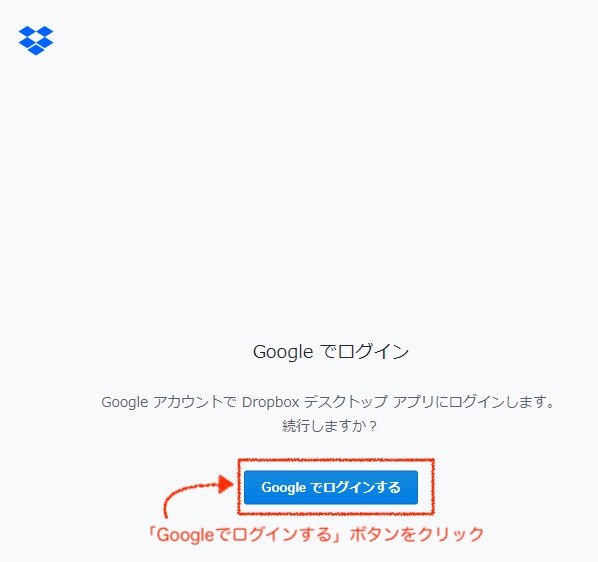Click the 続行しますか？ confirmation text
This screenshot has width=598, height=562.
(x=330, y=426)
